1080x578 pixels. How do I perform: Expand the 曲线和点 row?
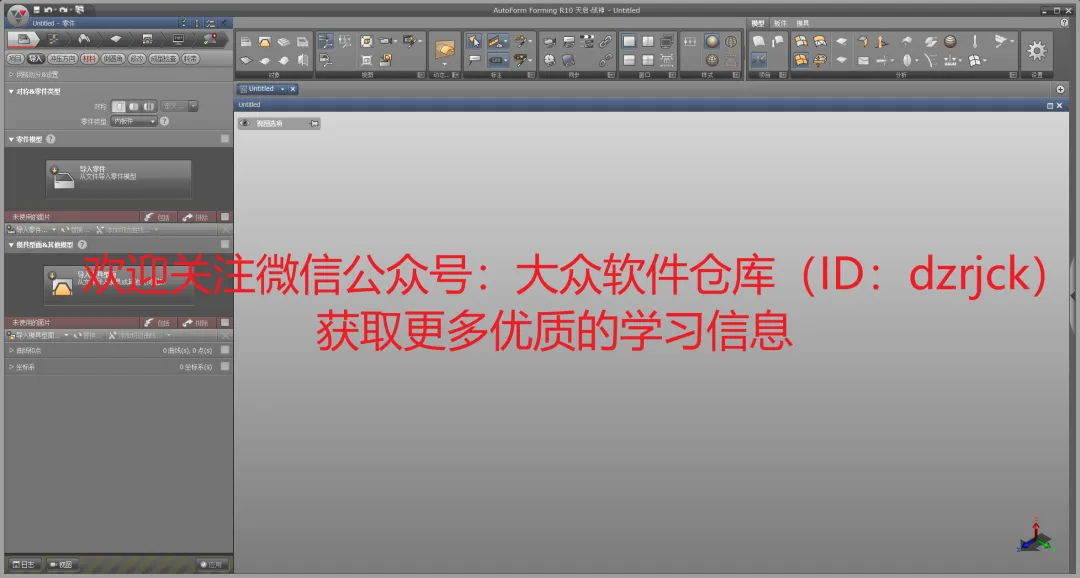pyautogui.click(x=11, y=351)
